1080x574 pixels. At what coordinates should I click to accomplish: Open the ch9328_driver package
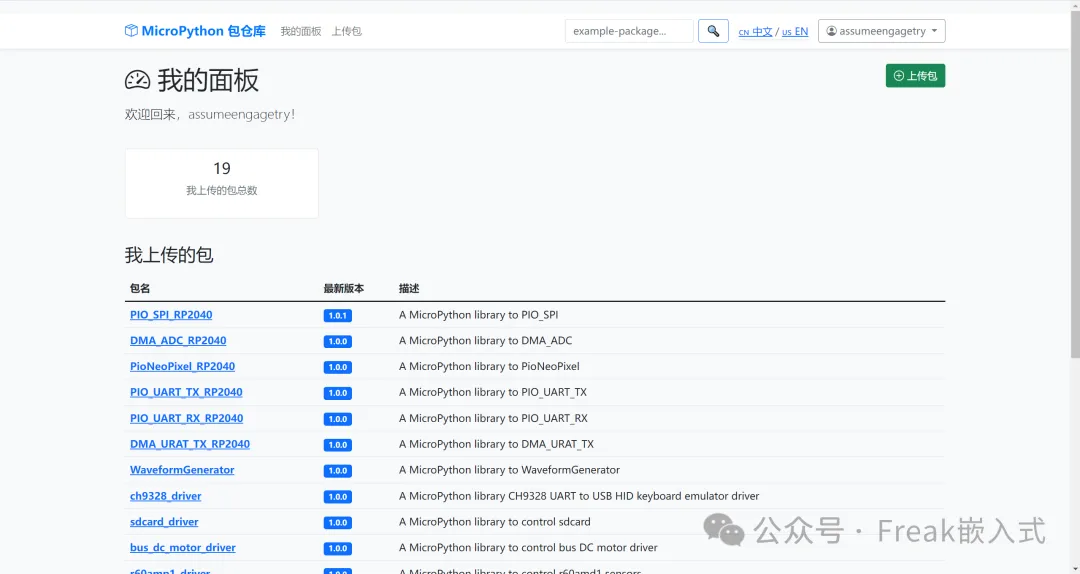point(165,496)
